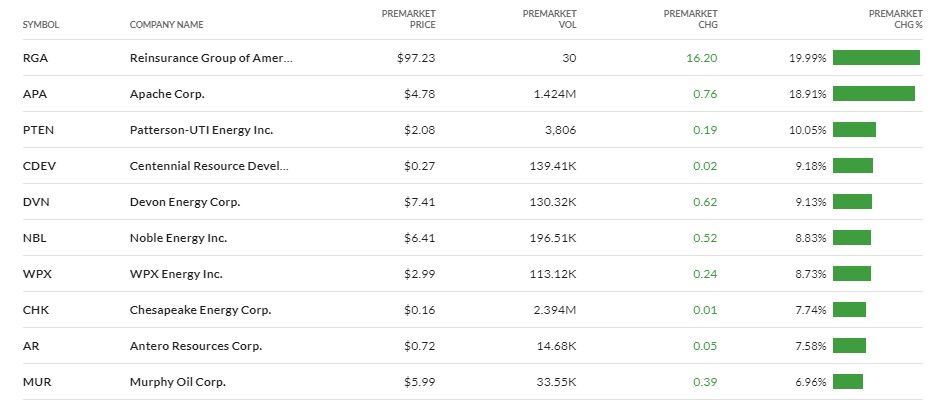Open the NBL ticker symbol
The width and height of the screenshot is (934, 411).
pos(34,238)
